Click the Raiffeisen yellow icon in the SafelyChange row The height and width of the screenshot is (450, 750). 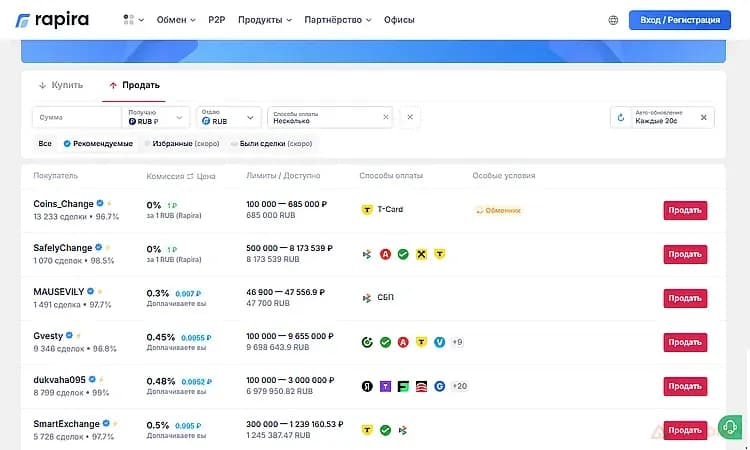point(421,254)
